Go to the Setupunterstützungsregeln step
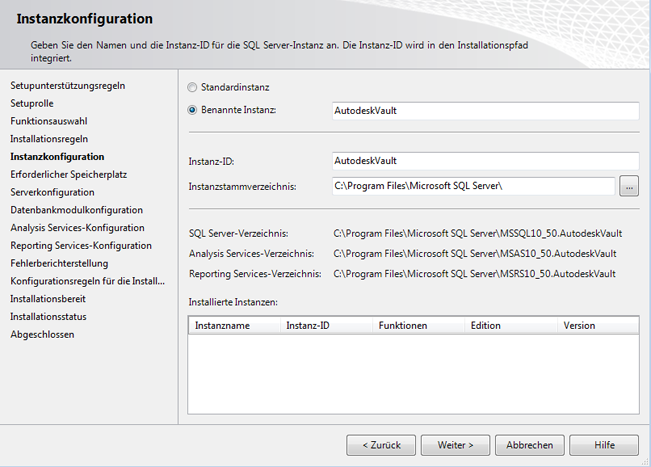The width and height of the screenshot is (651, 467). 68,86
